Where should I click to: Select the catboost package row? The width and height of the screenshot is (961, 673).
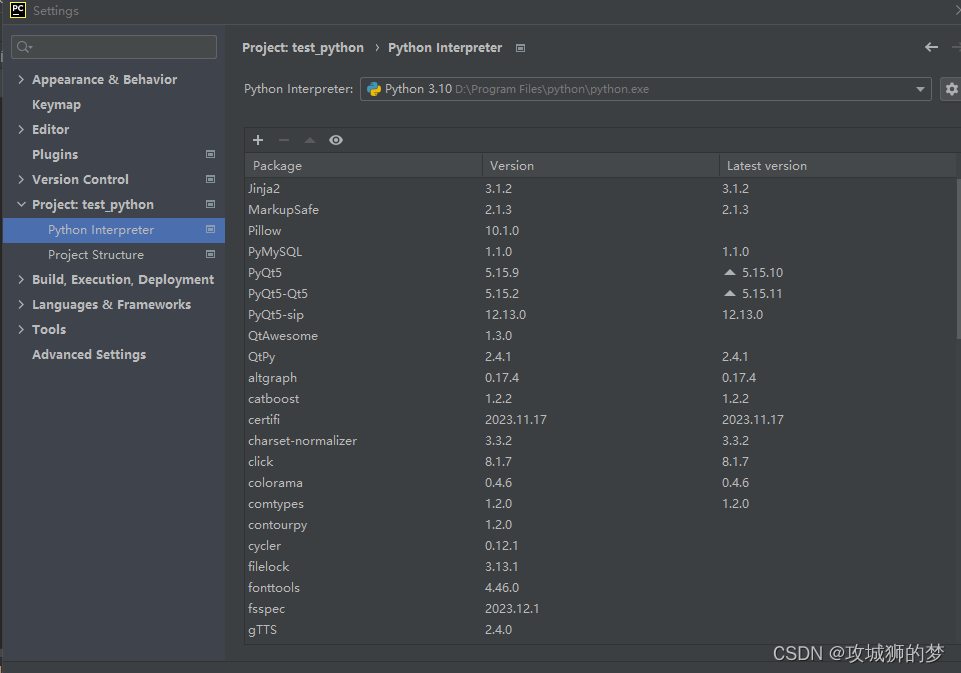601,398
